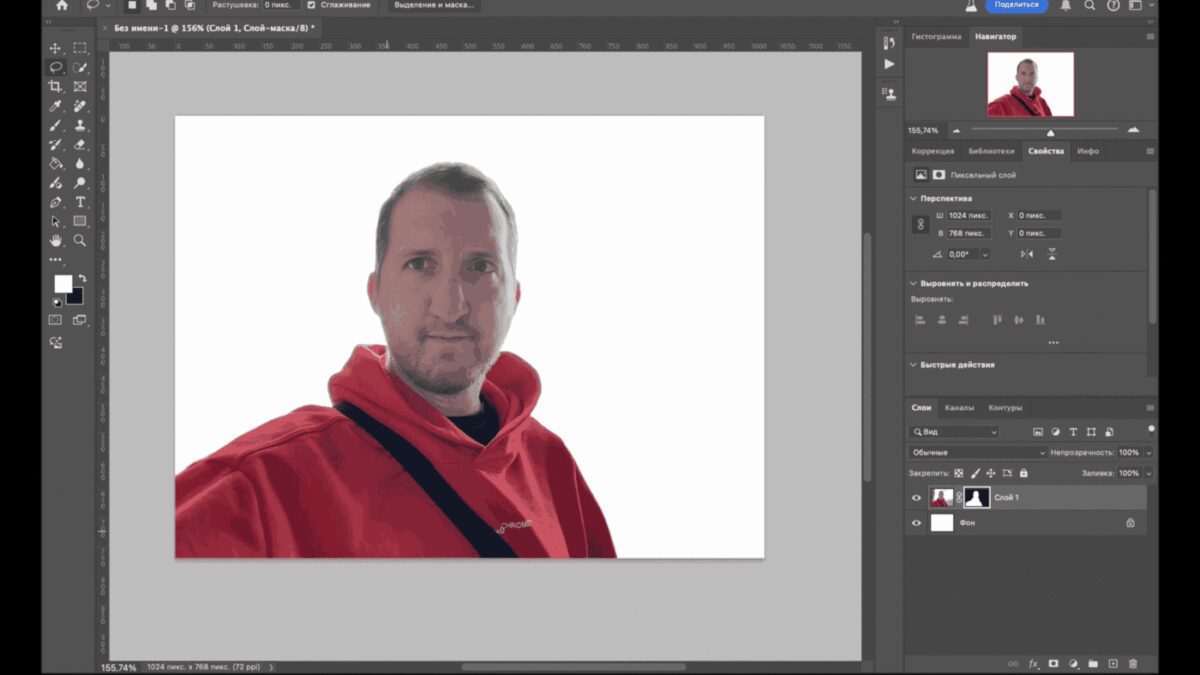
Task: Add layer style via fx icon
Action: (1034, 663)
